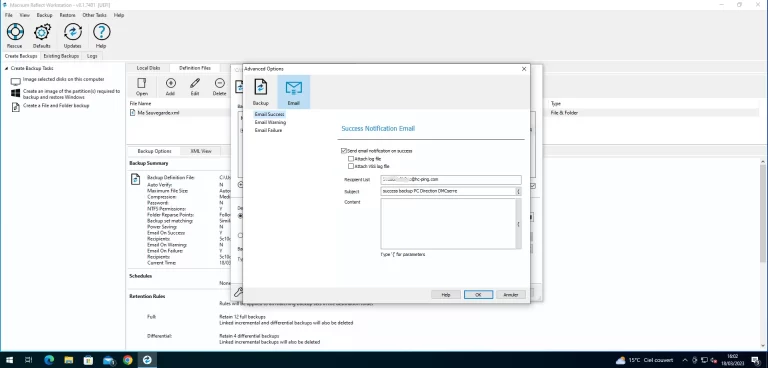Open Microsoft Store from taskbar

pyautogui.click(x=88, y=360)
